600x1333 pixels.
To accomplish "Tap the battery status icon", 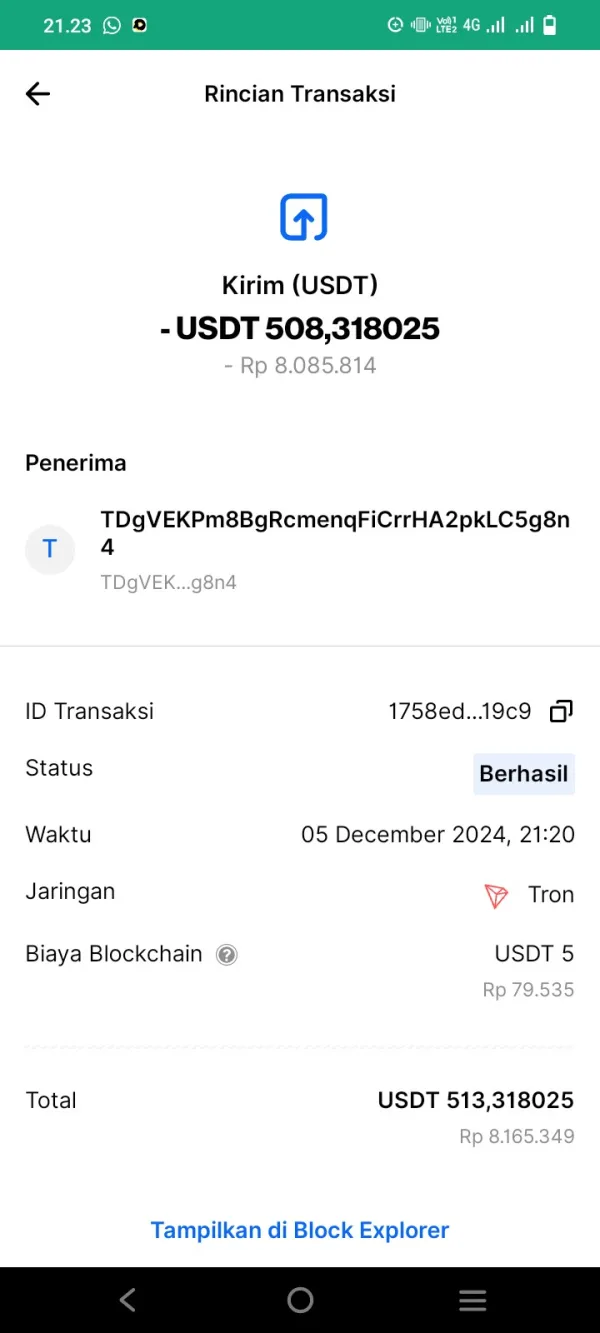I will (549, 26).
